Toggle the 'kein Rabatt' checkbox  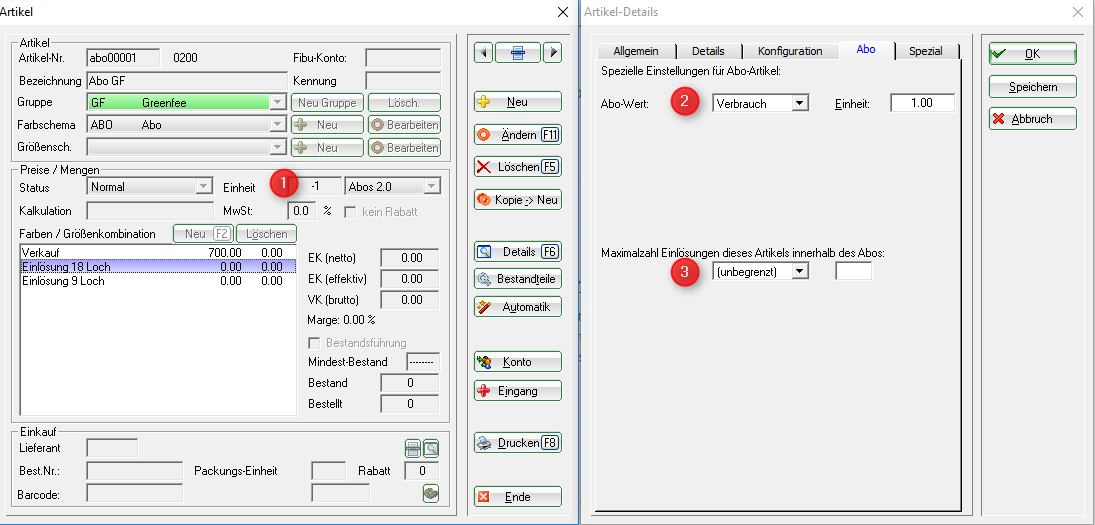pyautogui.click(x=350, y=212)
